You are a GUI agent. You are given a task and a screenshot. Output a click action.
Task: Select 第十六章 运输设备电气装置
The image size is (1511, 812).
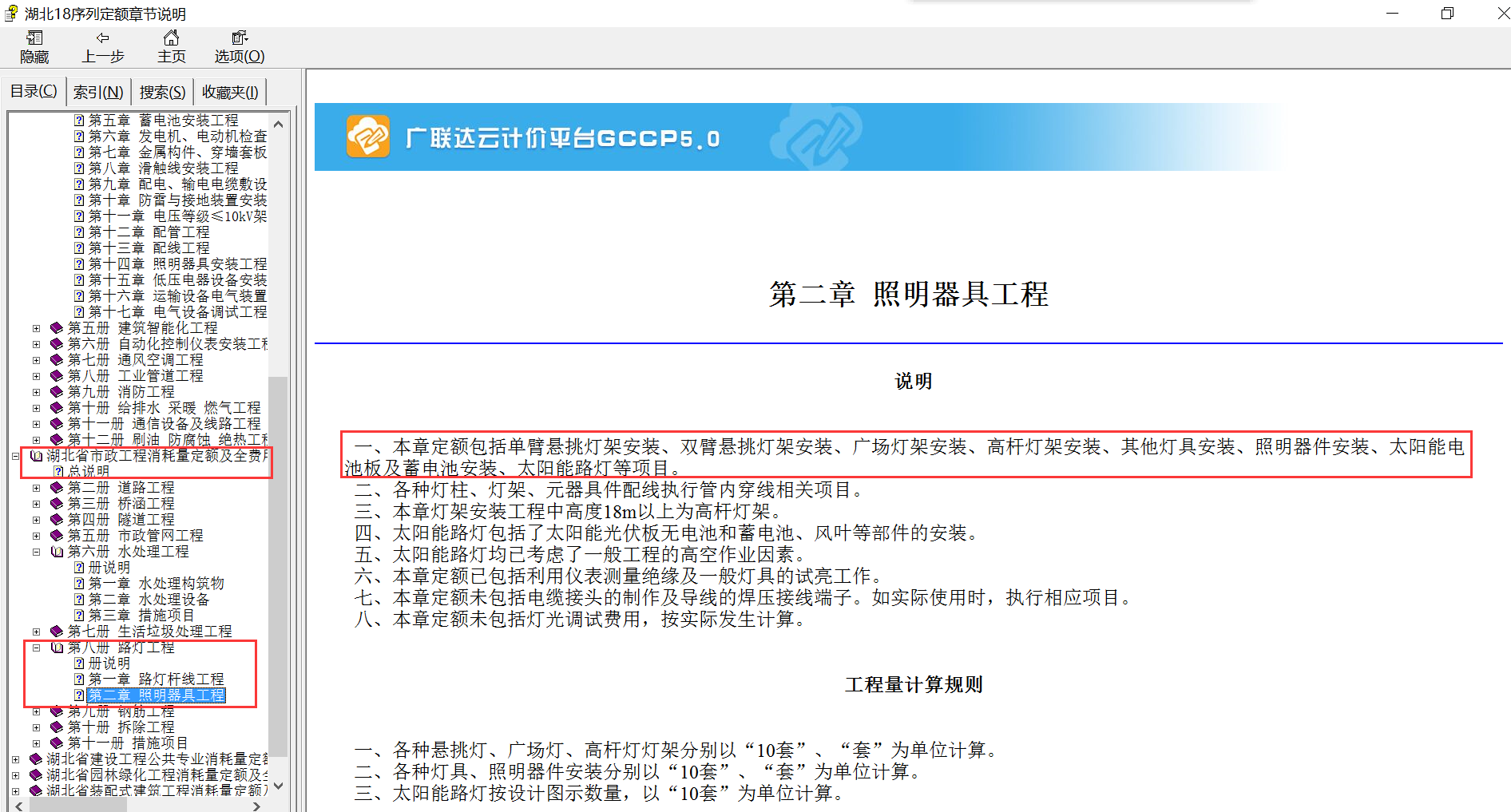(x=177, y=296)
